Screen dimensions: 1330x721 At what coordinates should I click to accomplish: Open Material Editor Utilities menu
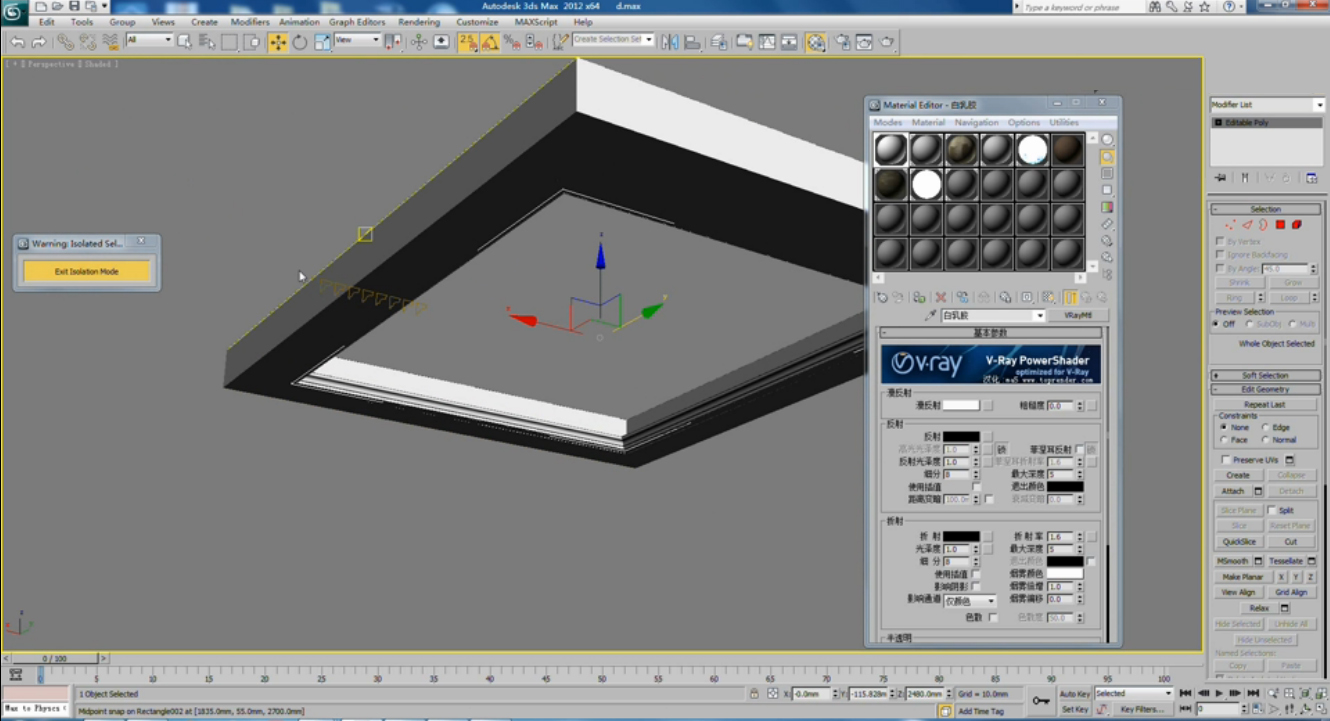(x=1064, y=122)
